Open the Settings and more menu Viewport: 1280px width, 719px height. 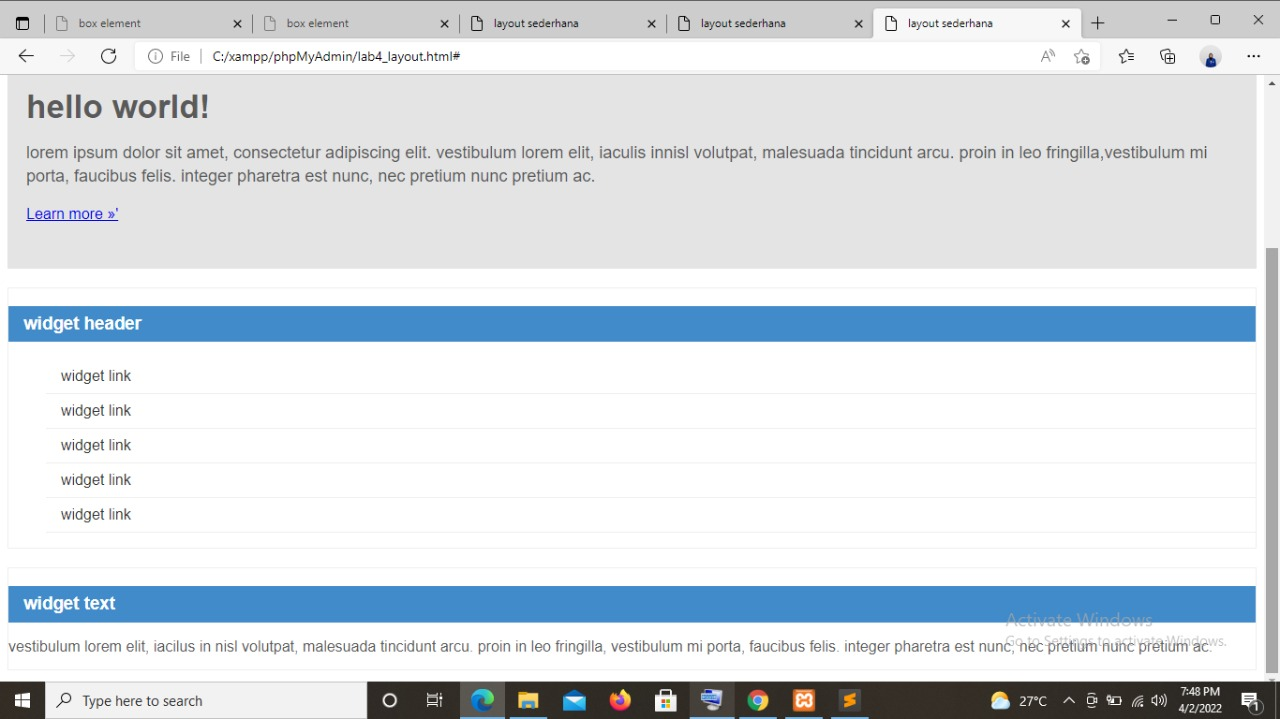click(x=1253, y=56)
